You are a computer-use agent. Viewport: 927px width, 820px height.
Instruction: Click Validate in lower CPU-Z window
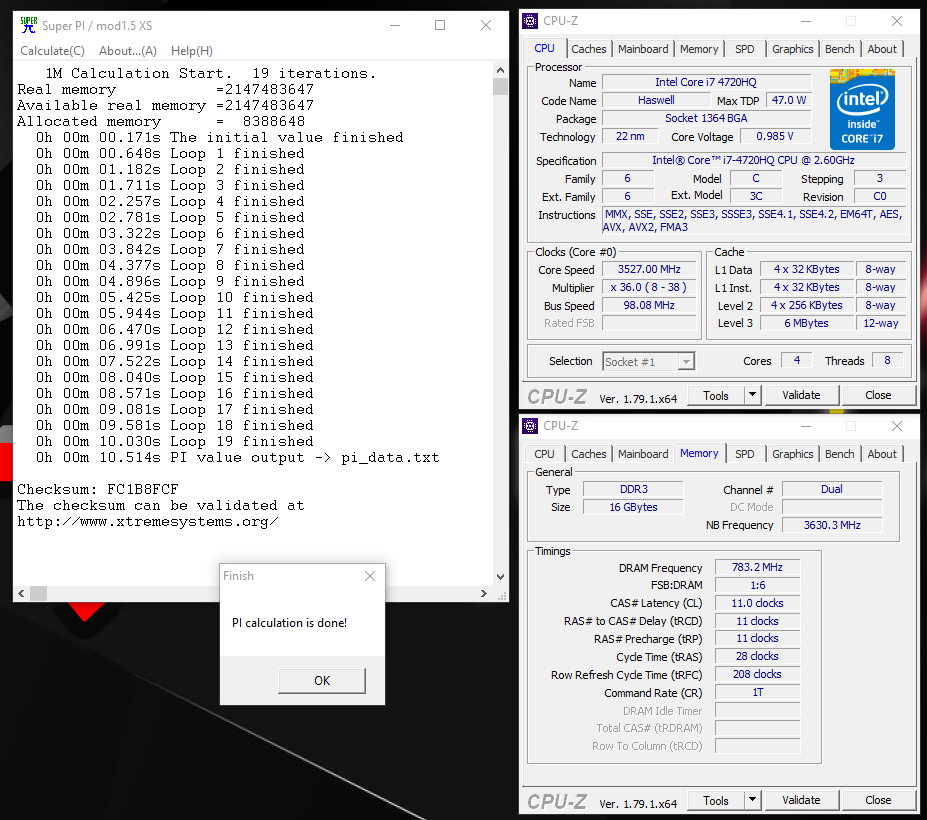(801, 800)
